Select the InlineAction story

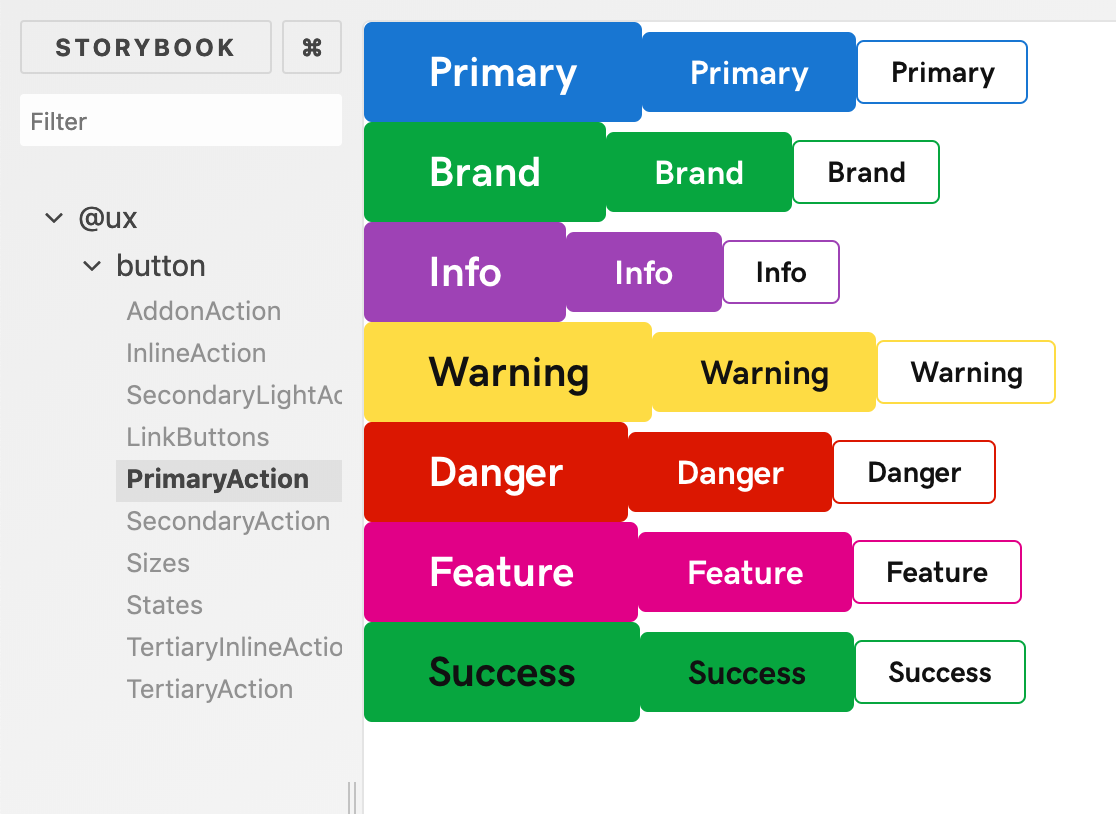pyautogui.click(x=196, y=353)
